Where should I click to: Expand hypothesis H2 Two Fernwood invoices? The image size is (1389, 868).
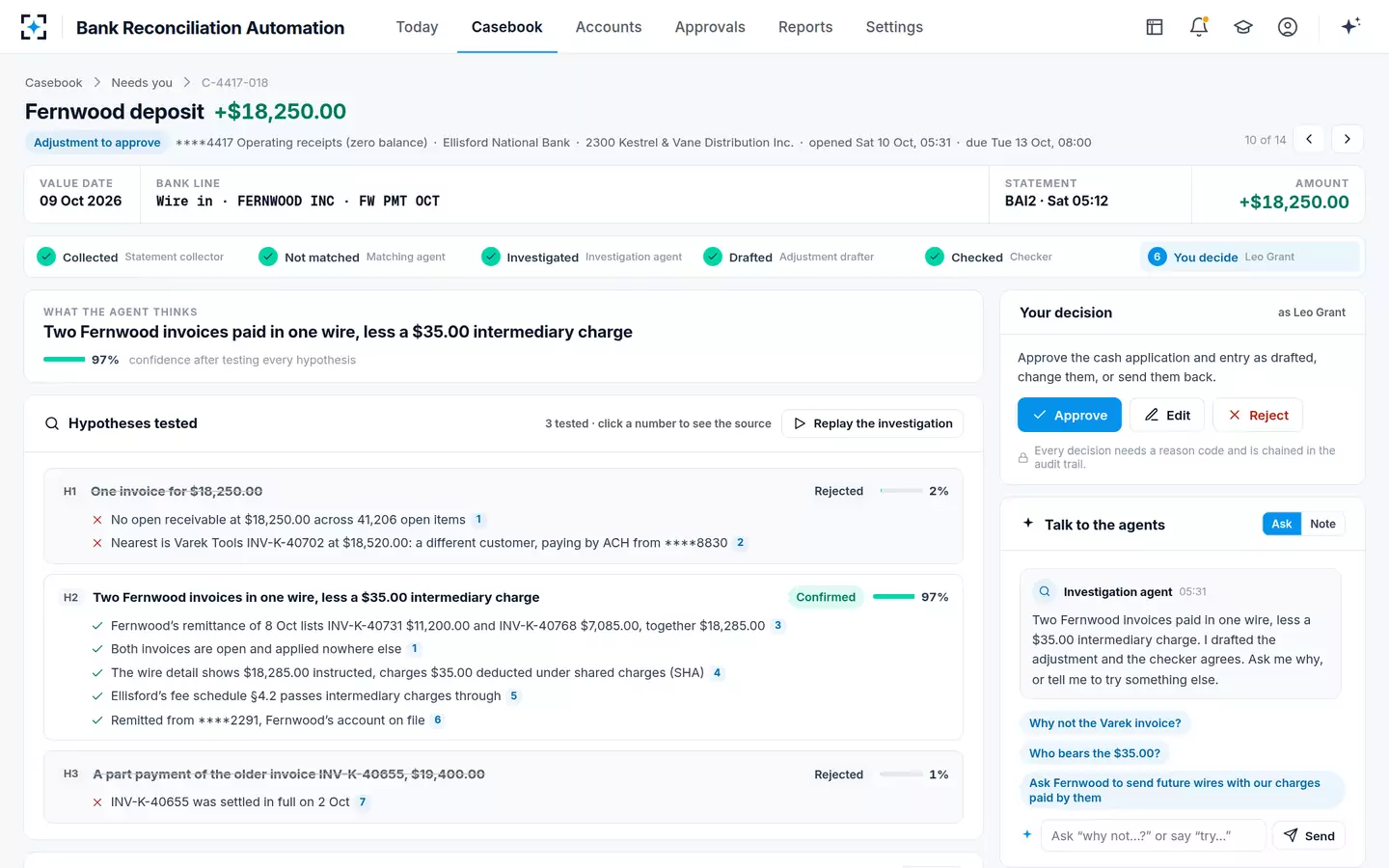504,597
